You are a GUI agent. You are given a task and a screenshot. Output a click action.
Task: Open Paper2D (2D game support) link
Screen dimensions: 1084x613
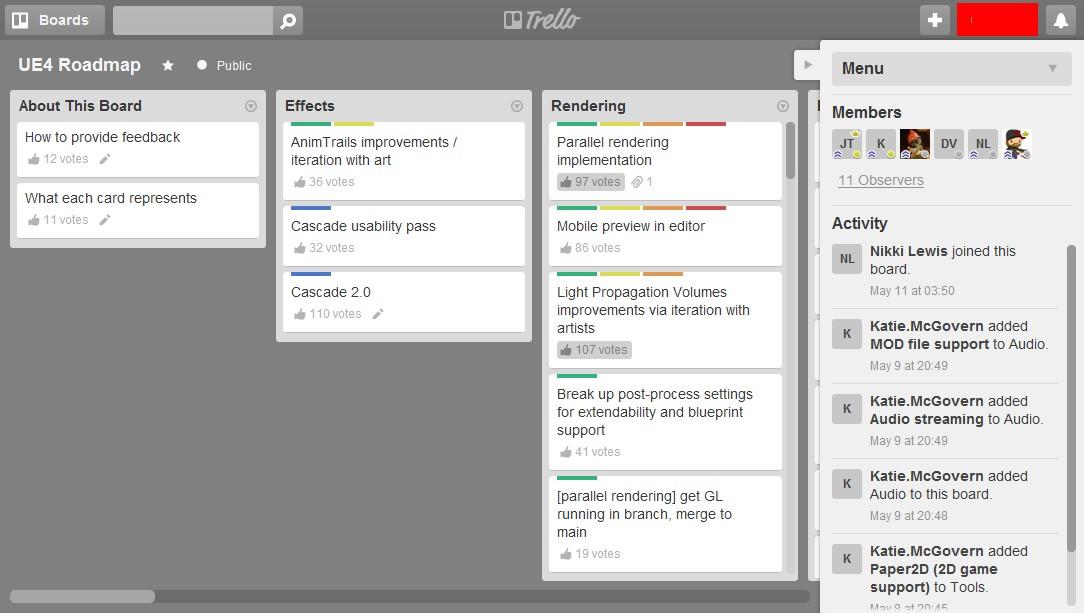click(934, 578)
